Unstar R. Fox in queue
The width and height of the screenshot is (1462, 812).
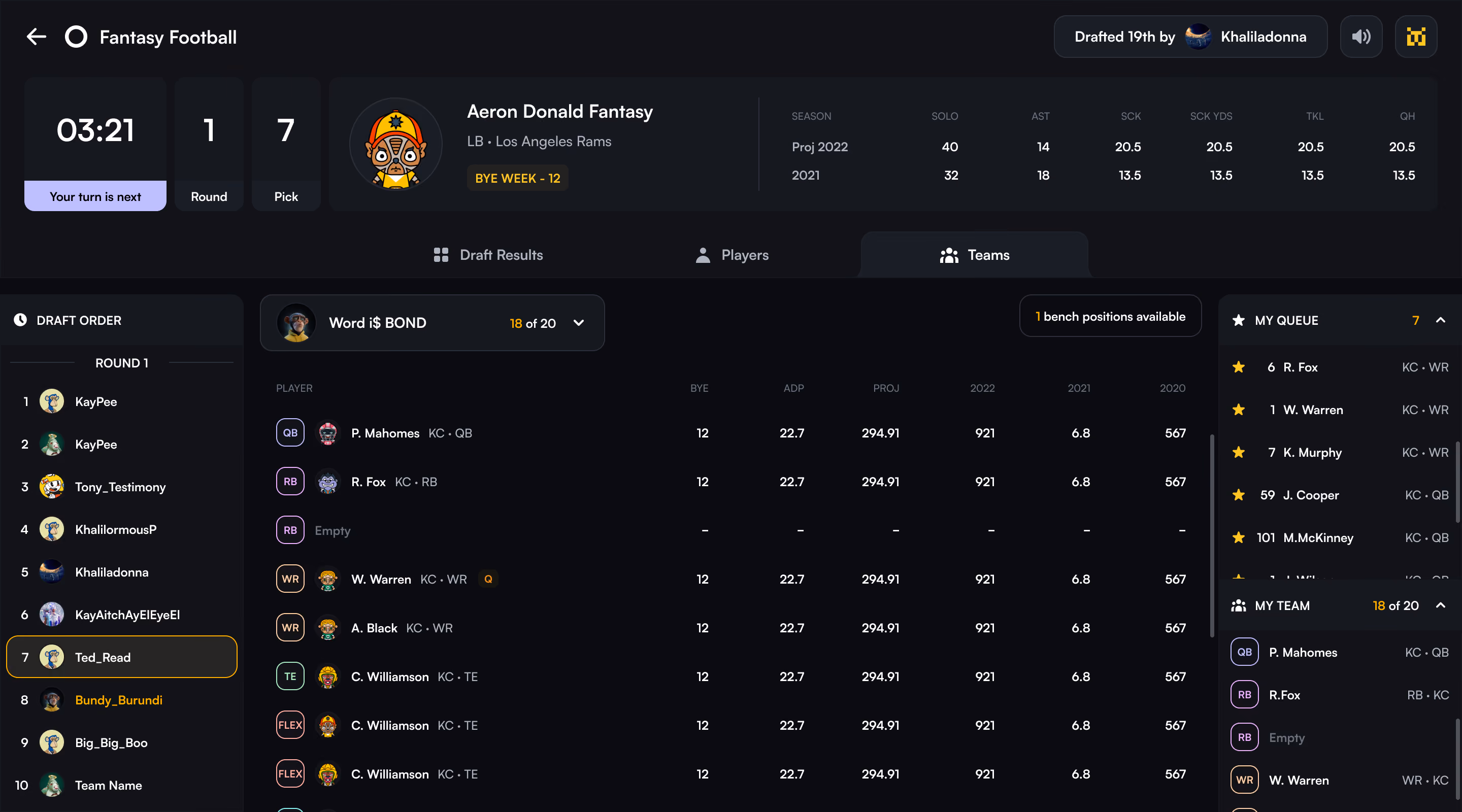(1239, 367)
